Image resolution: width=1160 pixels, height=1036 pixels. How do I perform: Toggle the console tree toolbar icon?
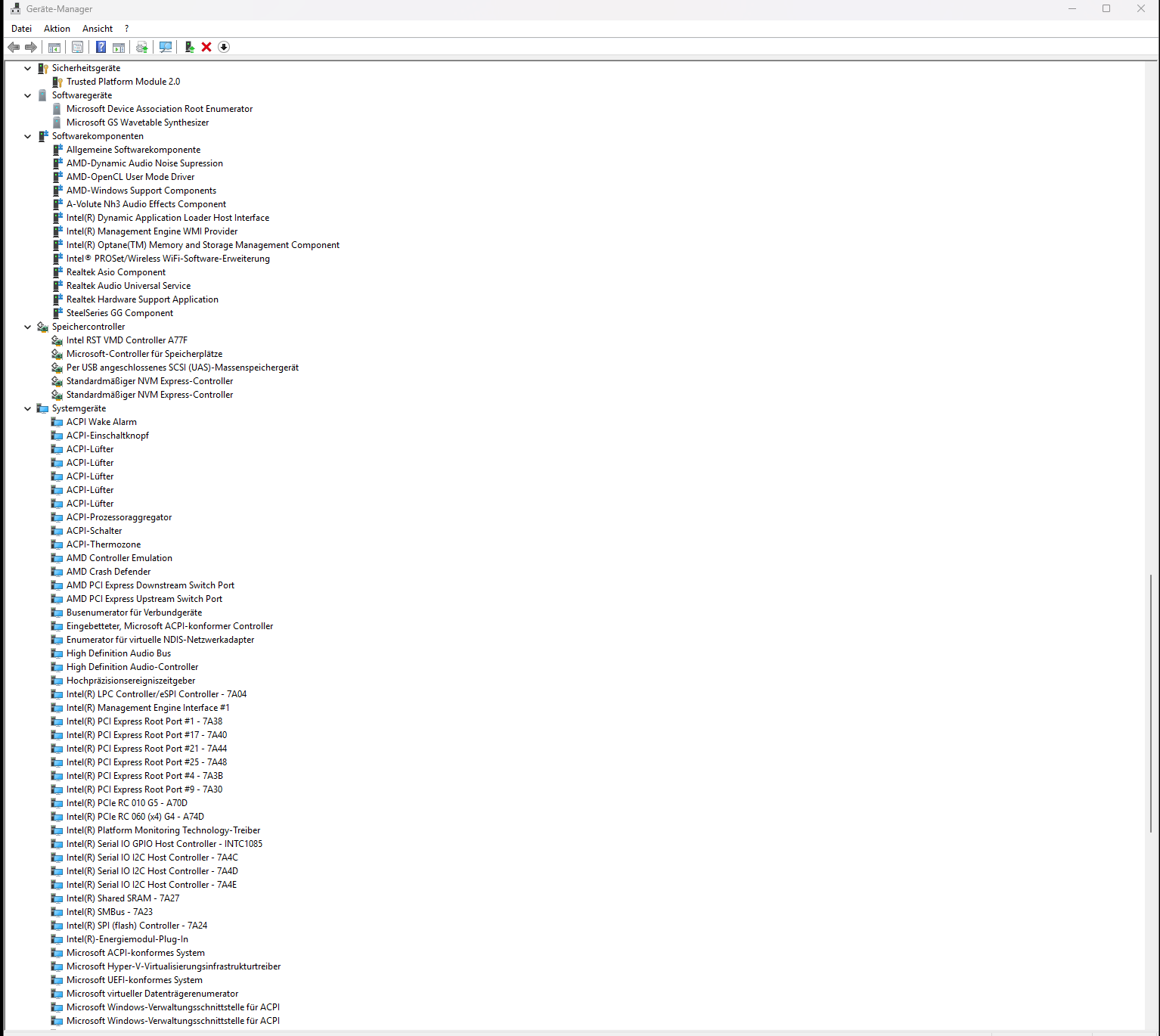pyautogui.click(x=54, y=47)
